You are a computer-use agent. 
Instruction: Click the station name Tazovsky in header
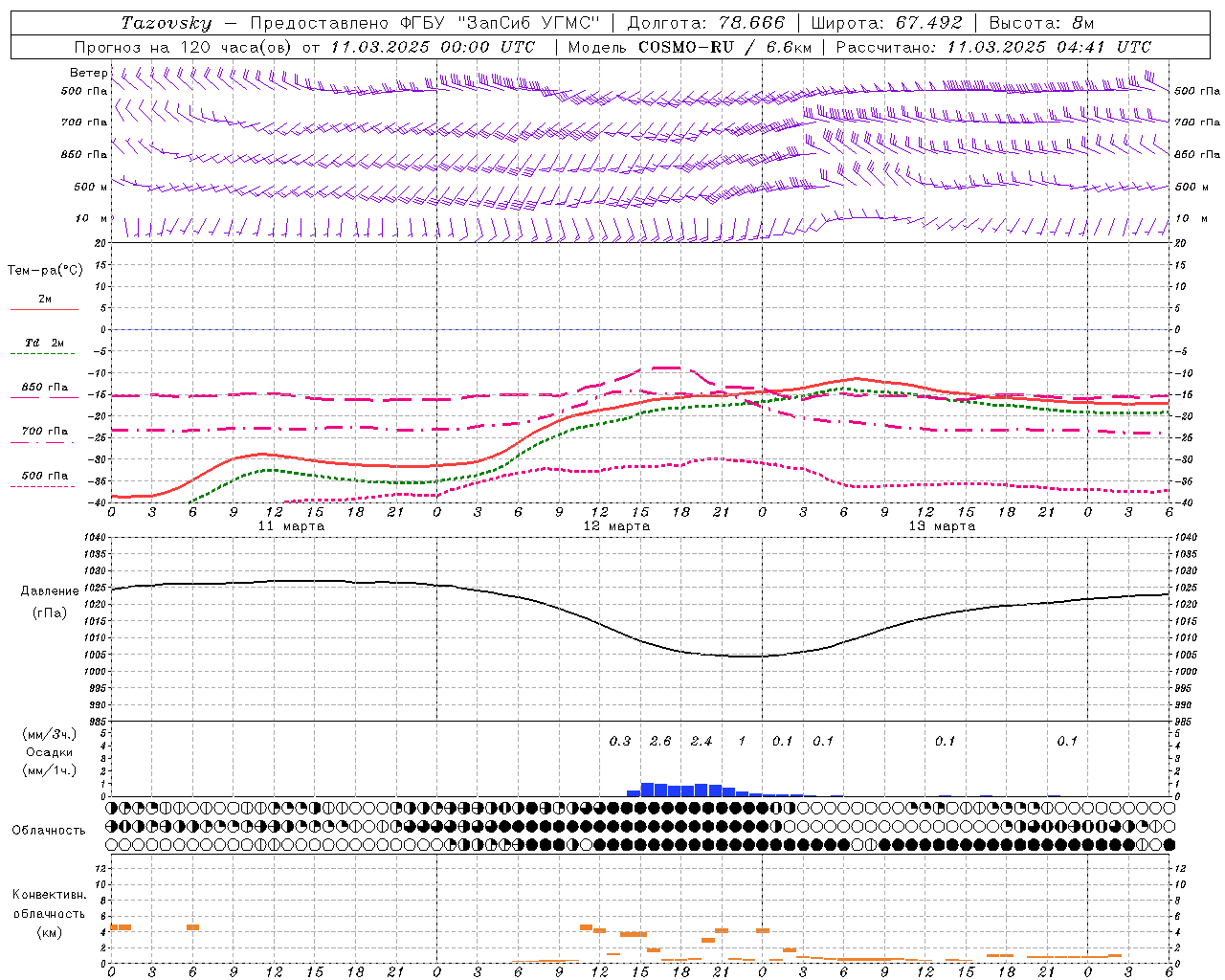pos(167,23)
